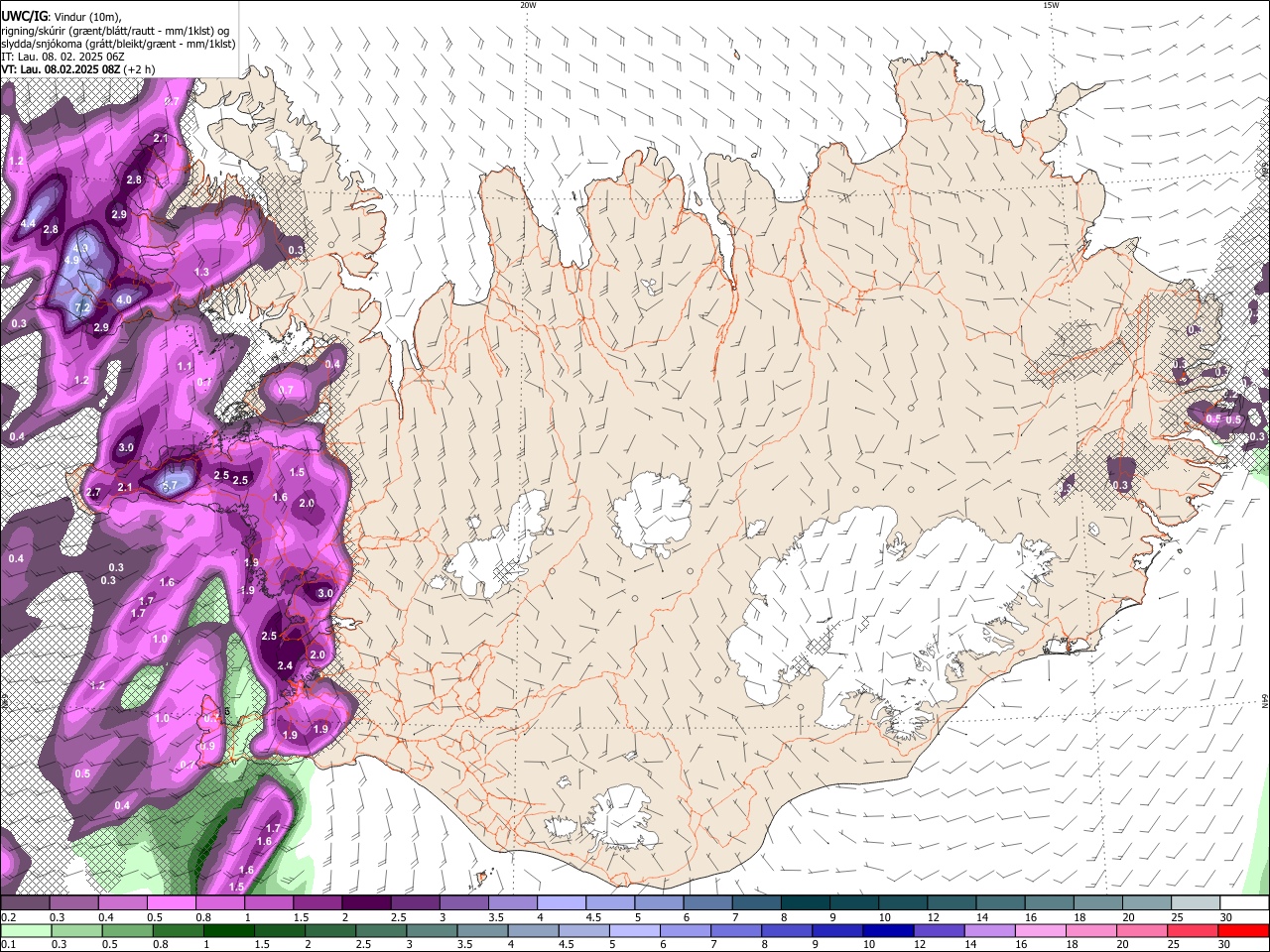
Task: Click the 'slydda/snjókoma' legend description line
Action: (118, 44)
